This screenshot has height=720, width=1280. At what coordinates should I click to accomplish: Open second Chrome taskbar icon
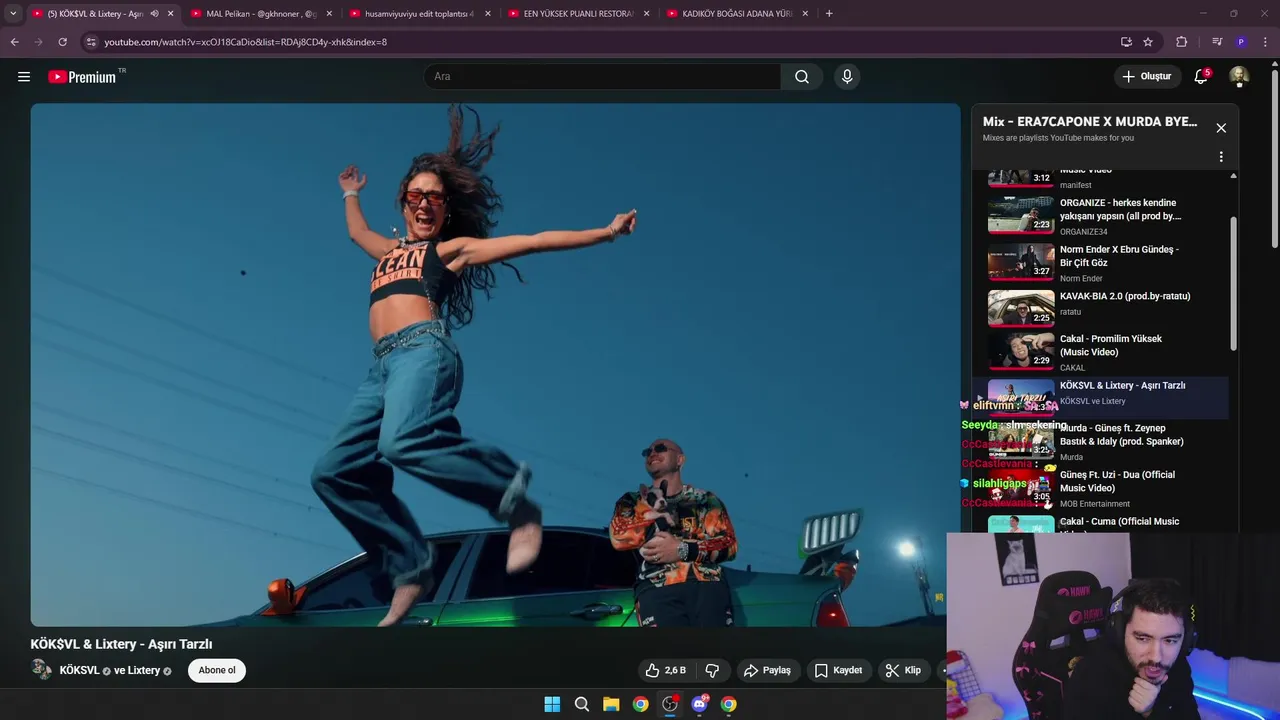pyautogui.click(x=729, y=704)
